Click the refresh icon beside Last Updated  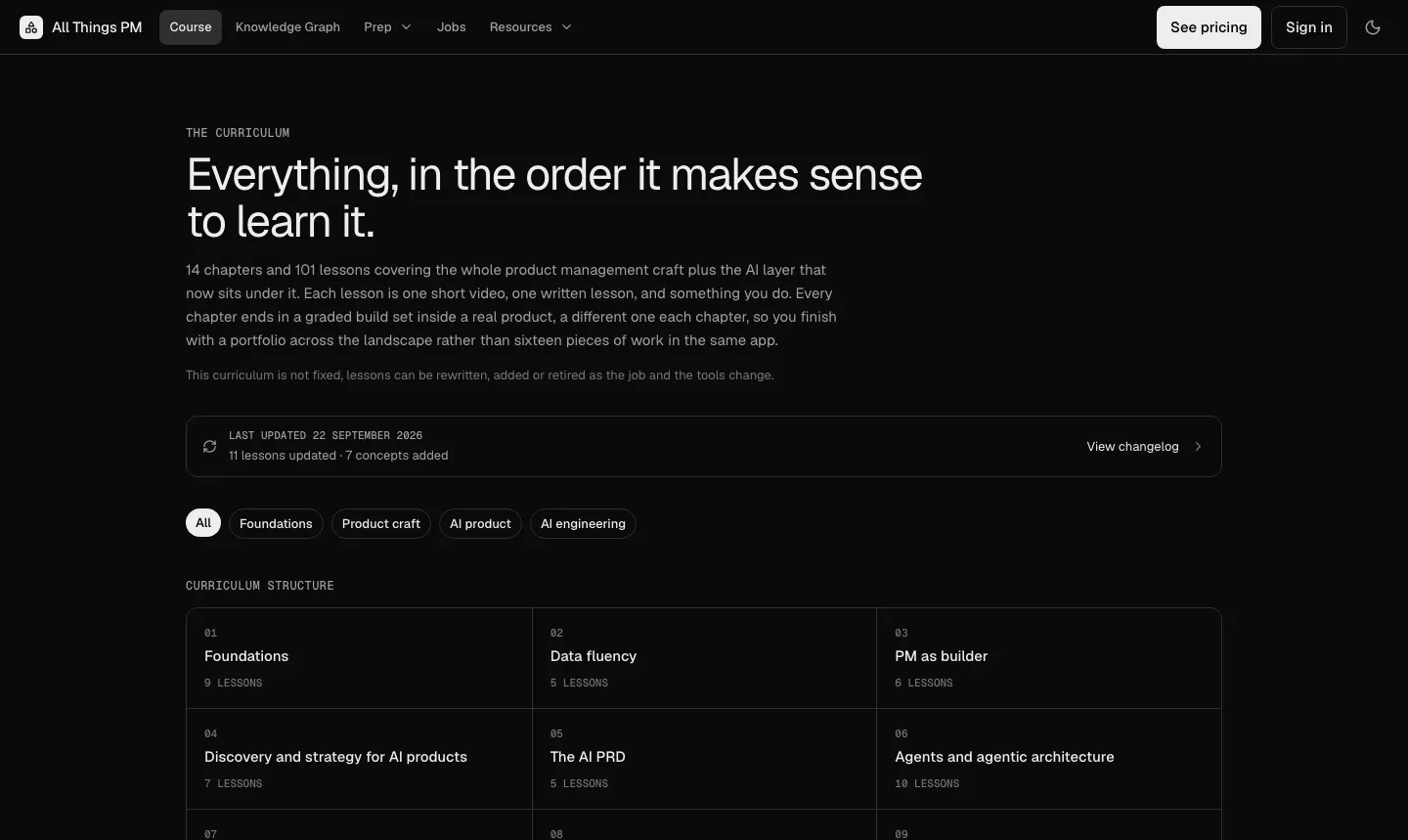[x=209, y=446]
